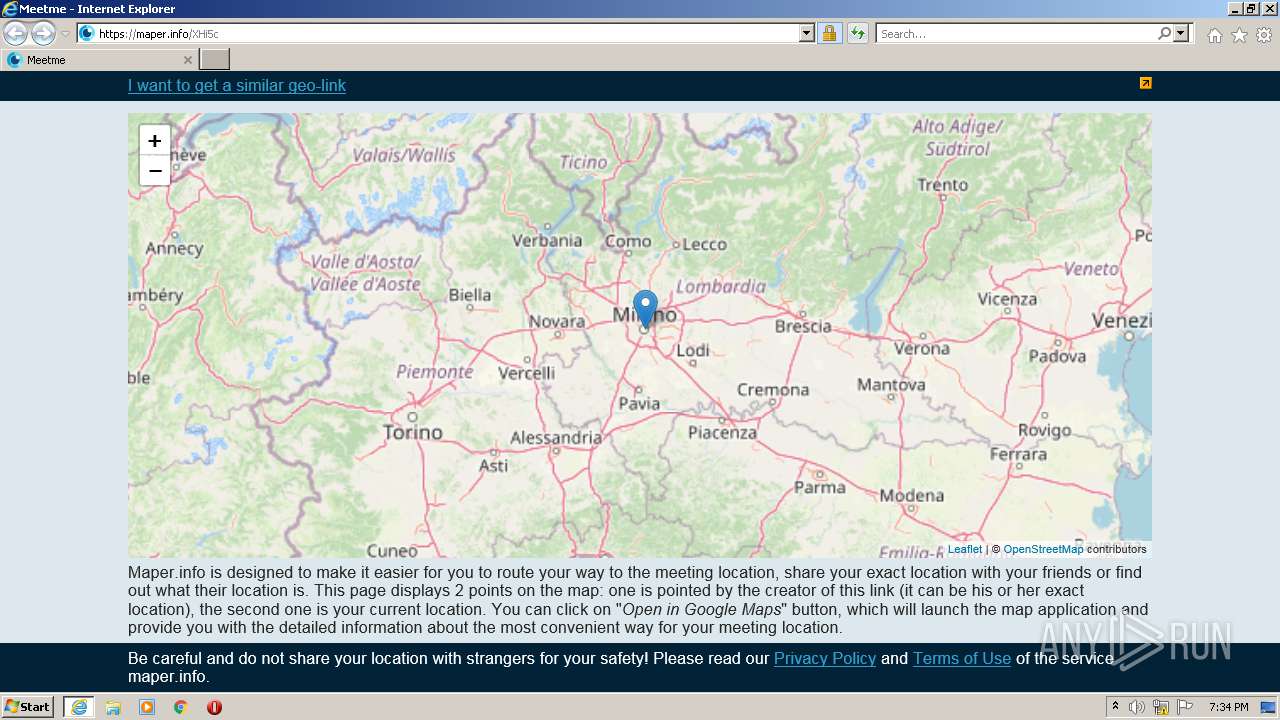Open the Terms of Use link
The width and height of the screenshot is (1280, 720).
tap(962, 658)
